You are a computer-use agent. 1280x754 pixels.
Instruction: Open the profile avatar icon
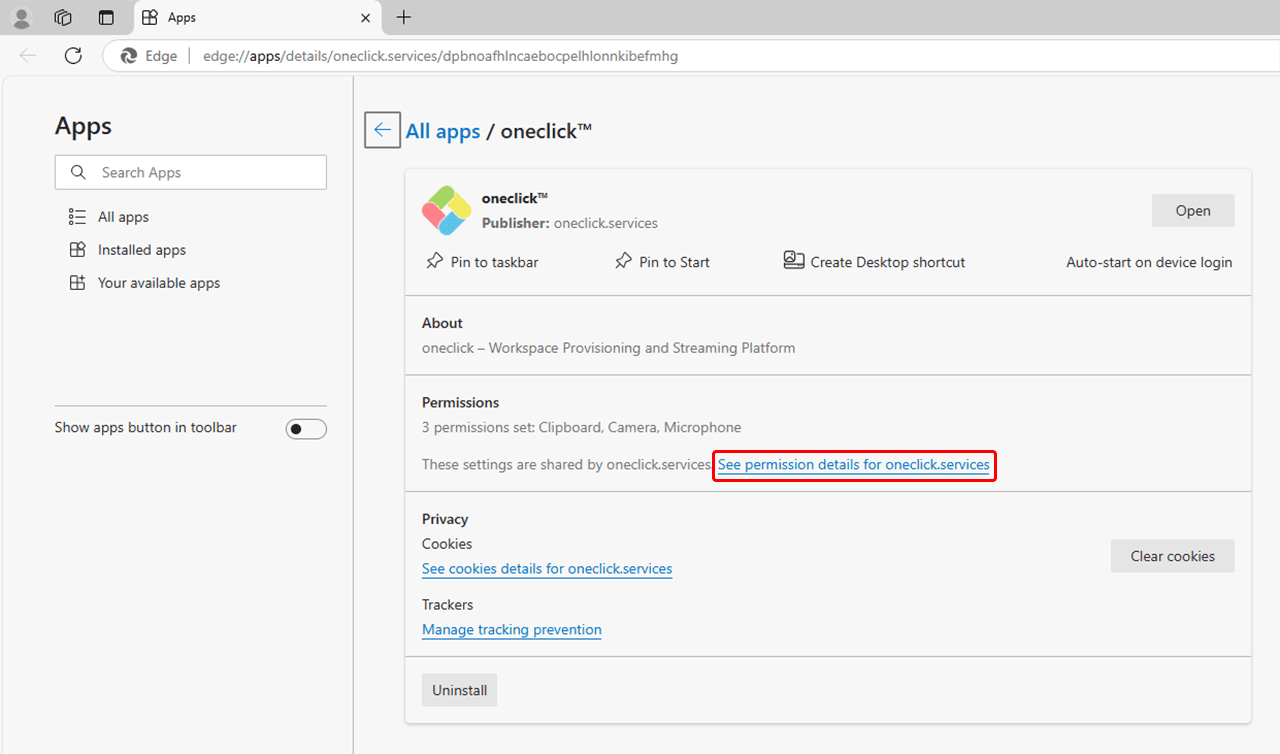pyautogui.click(x=21, y=17)
